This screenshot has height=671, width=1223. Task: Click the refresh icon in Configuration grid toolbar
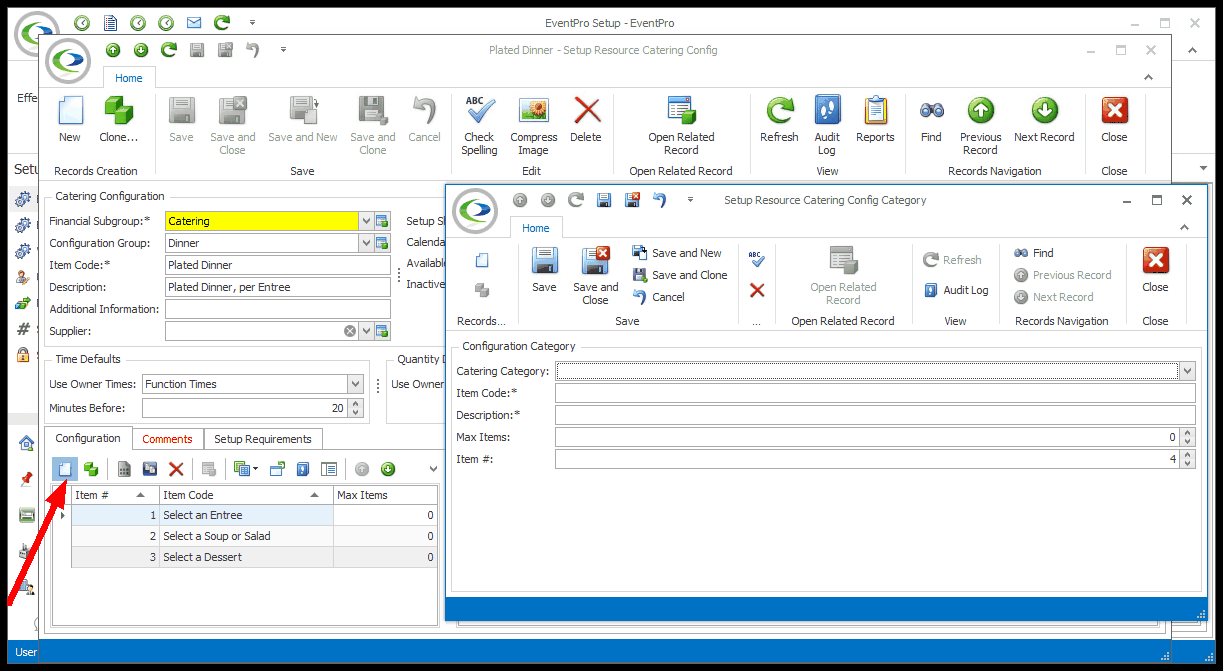point(276,469)
